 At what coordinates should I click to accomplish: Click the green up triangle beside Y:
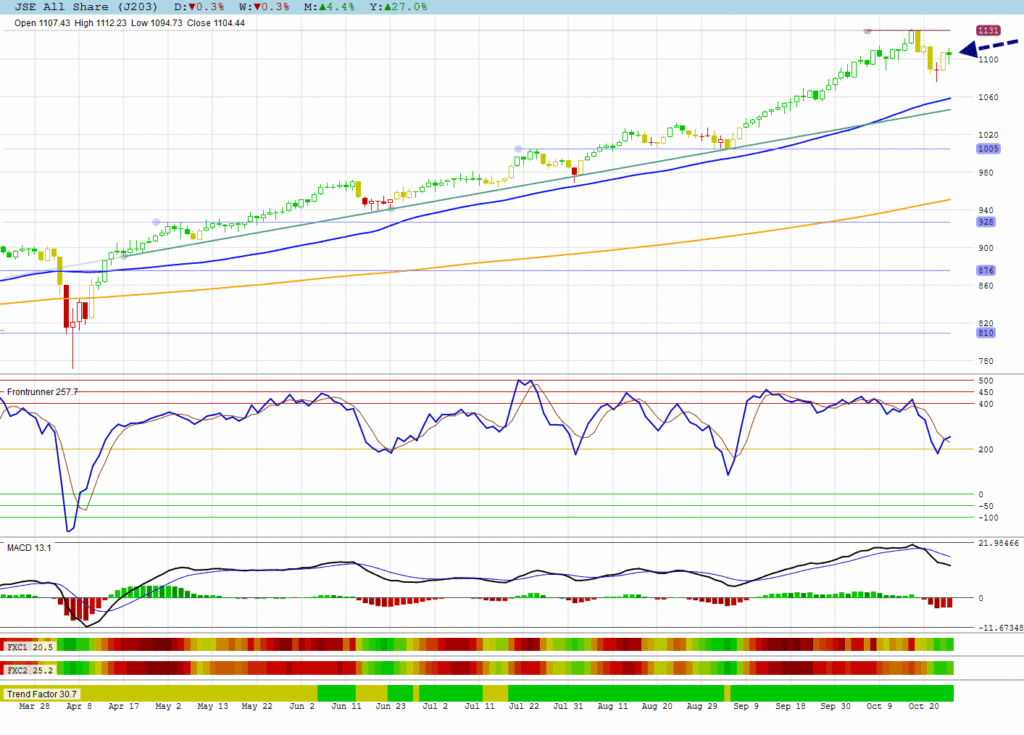(386, 7)
